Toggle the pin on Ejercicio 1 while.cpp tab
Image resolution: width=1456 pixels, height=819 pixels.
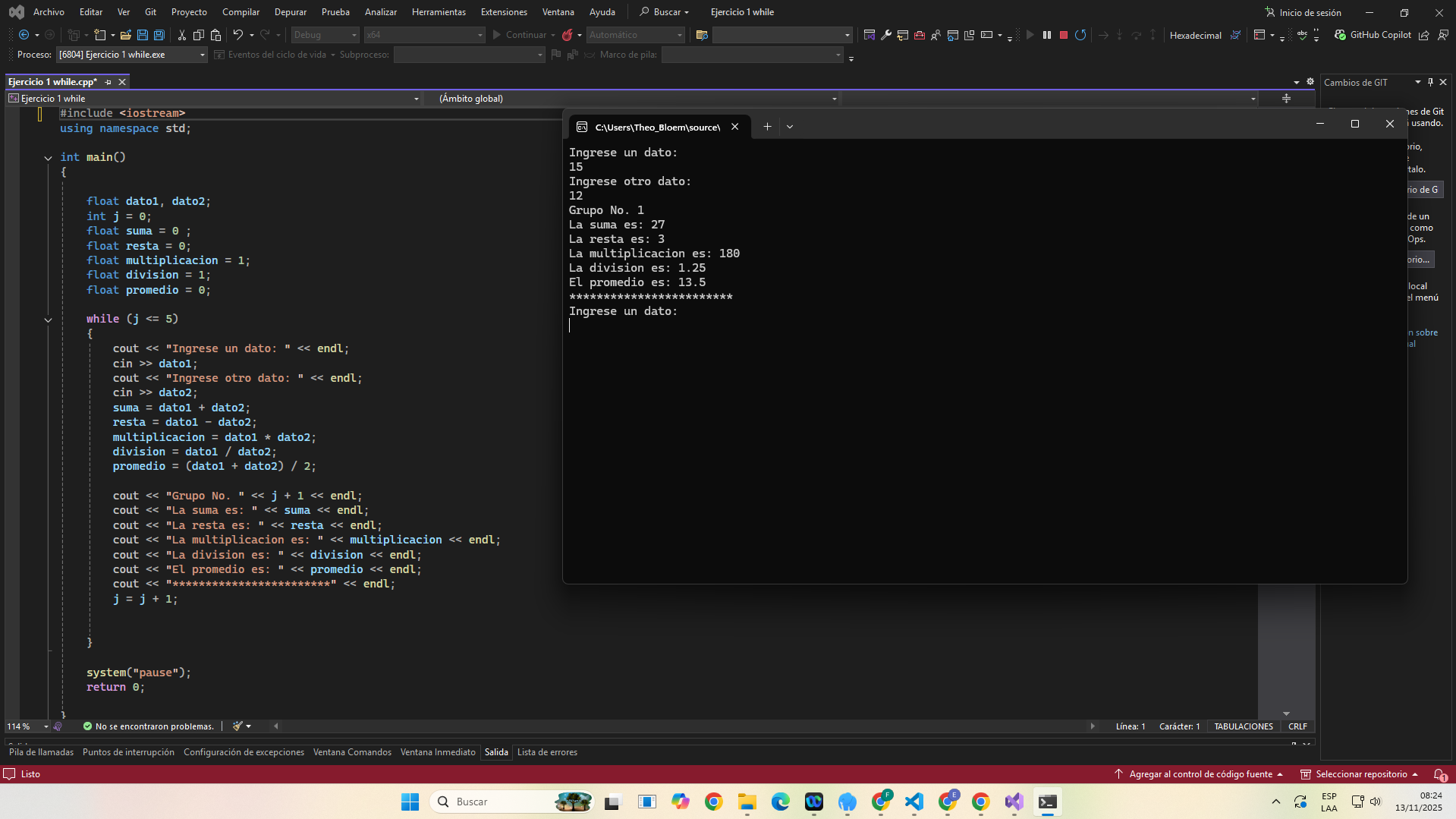[x=108, y=82]
